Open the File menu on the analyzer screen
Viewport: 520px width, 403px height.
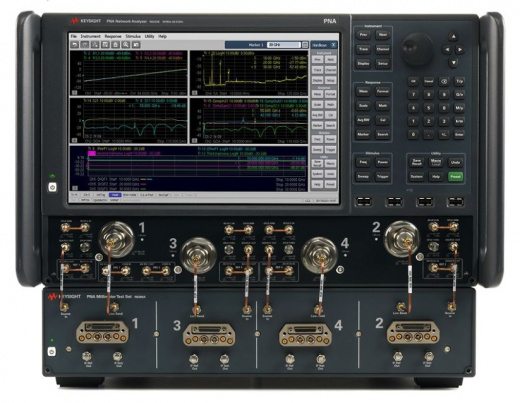click(x=74, y=36)
